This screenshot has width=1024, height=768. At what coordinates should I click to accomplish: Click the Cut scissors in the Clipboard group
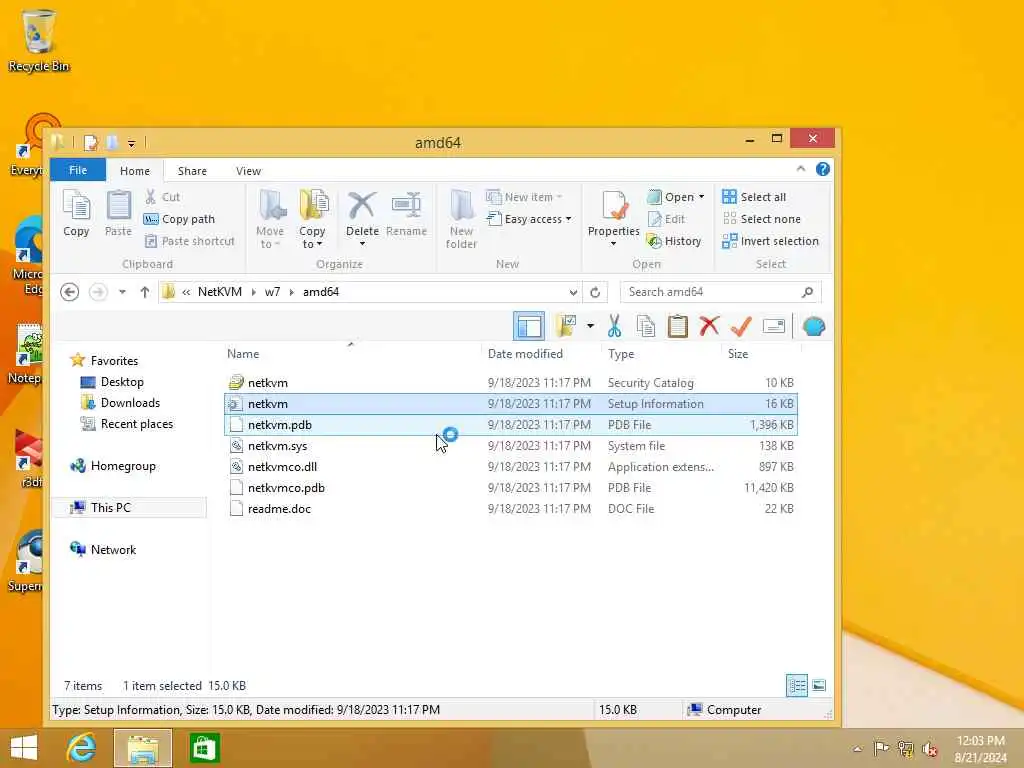click(x=151, y=197)
